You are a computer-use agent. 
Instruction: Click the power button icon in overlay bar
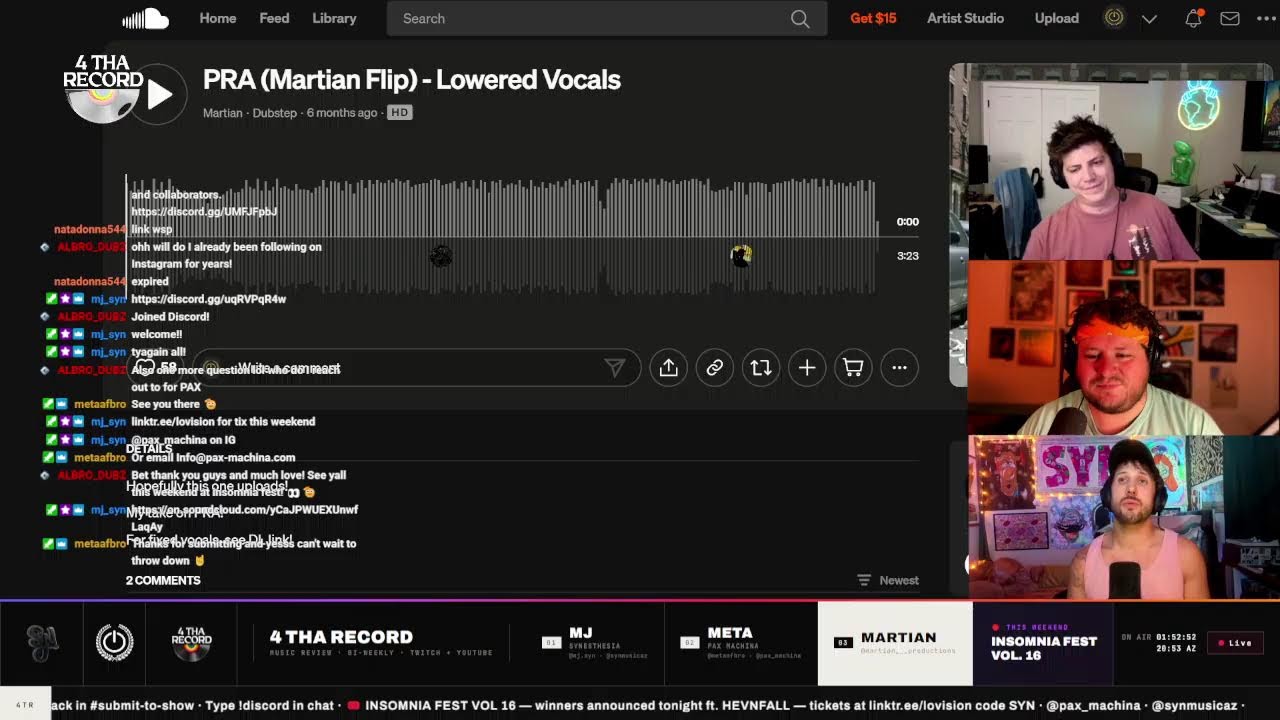click(x=114, y=642)
